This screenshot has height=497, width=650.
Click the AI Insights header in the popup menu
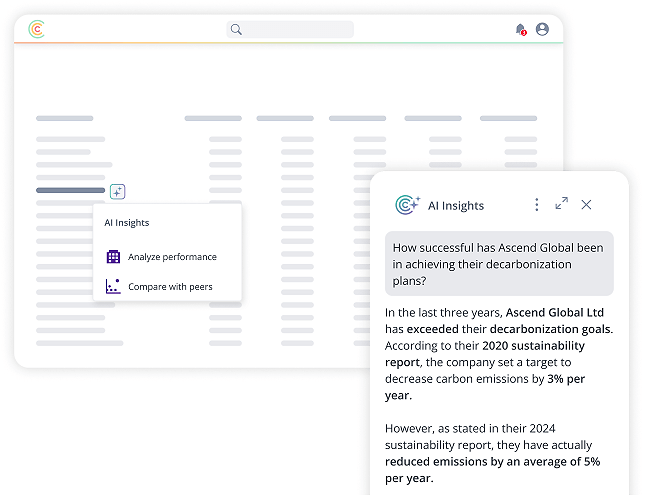(127, 223)
